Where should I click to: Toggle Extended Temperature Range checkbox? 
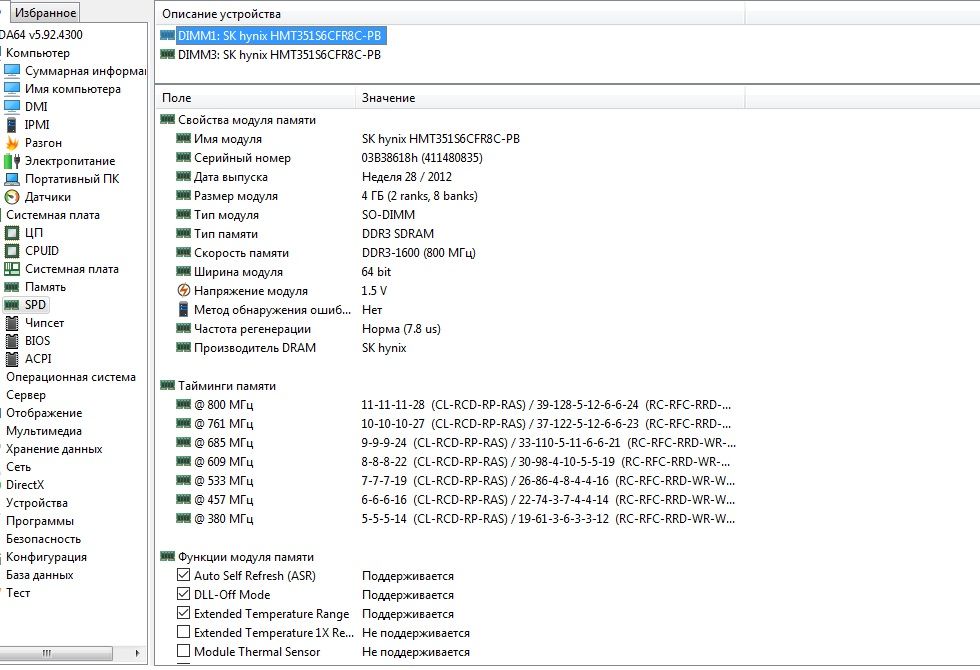pyautogui.click(x=183, y=613)
